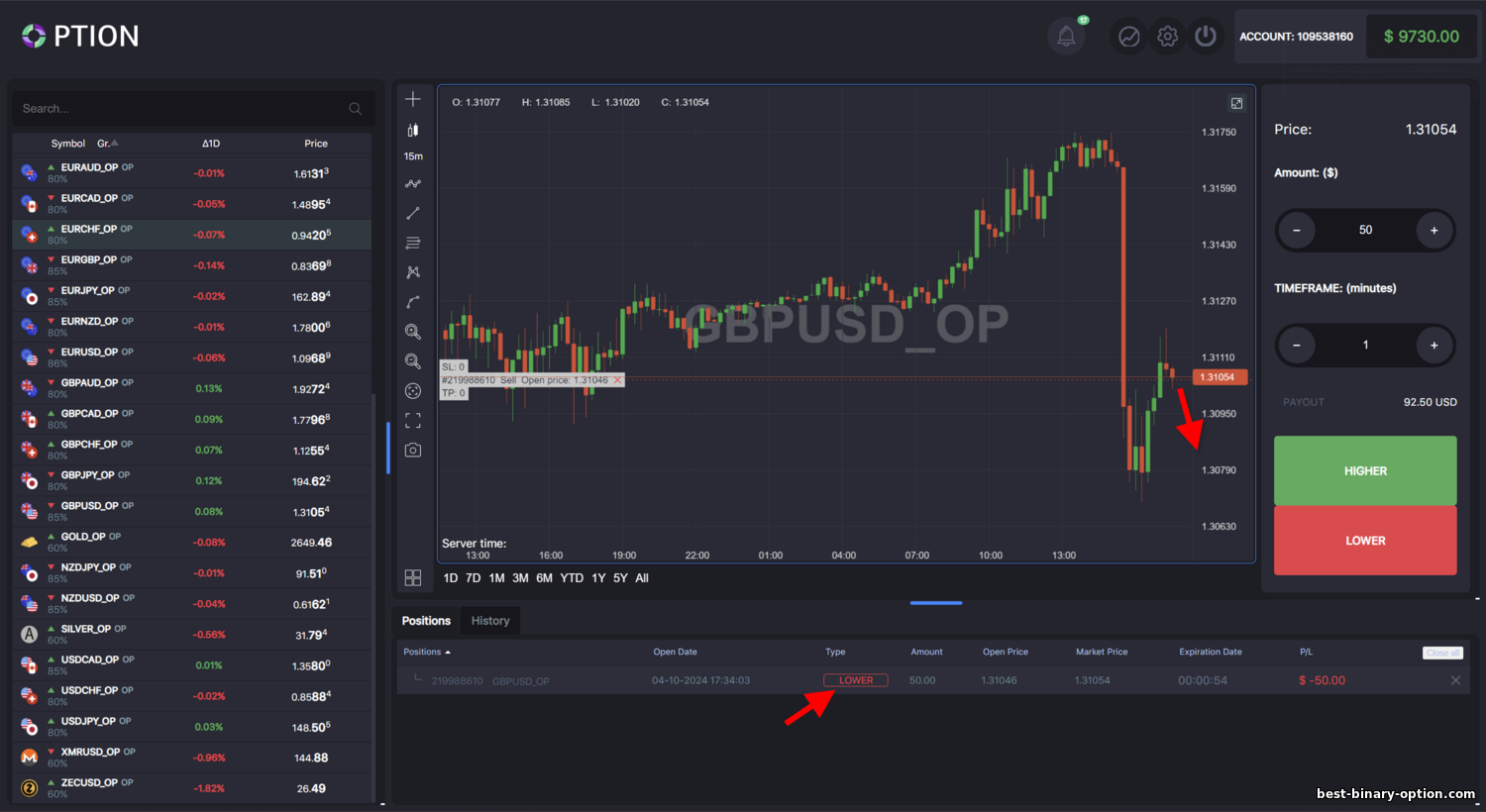
Task: Select the horizontal lines drawing tool
Action: [x=413, y=243]
